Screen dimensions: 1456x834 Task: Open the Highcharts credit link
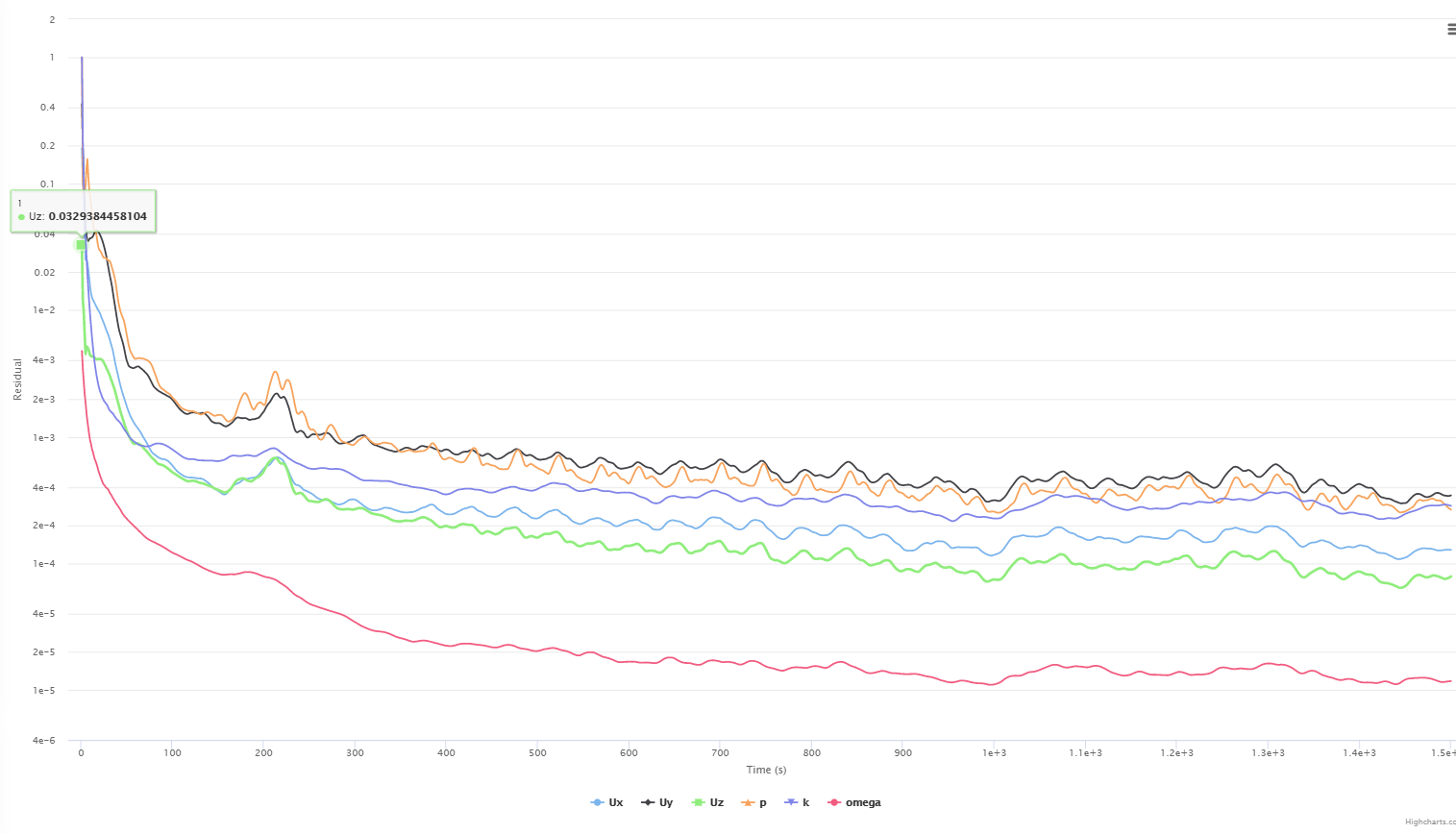[1429, 822]
